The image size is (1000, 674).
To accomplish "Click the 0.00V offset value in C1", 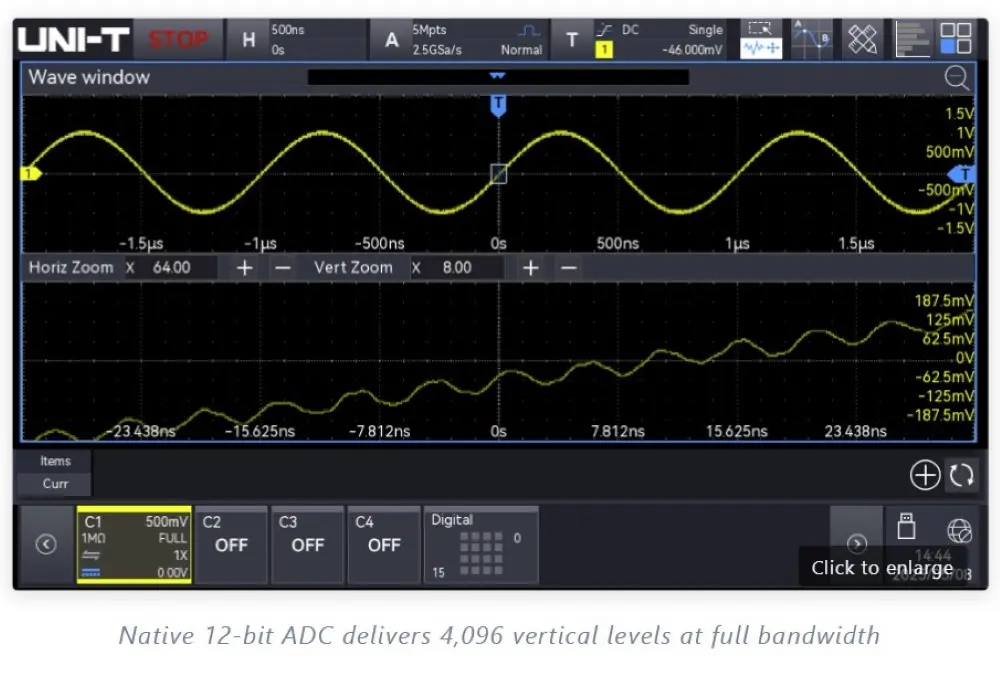I will point(172,573).
